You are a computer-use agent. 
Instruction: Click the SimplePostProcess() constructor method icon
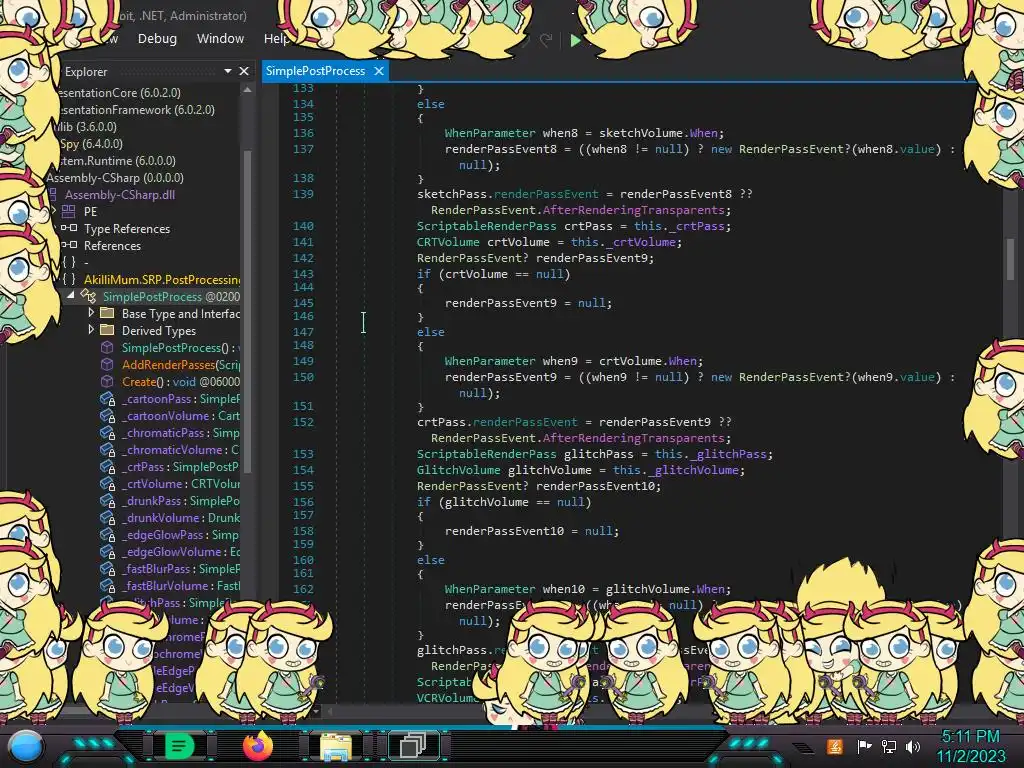[107, 347]
